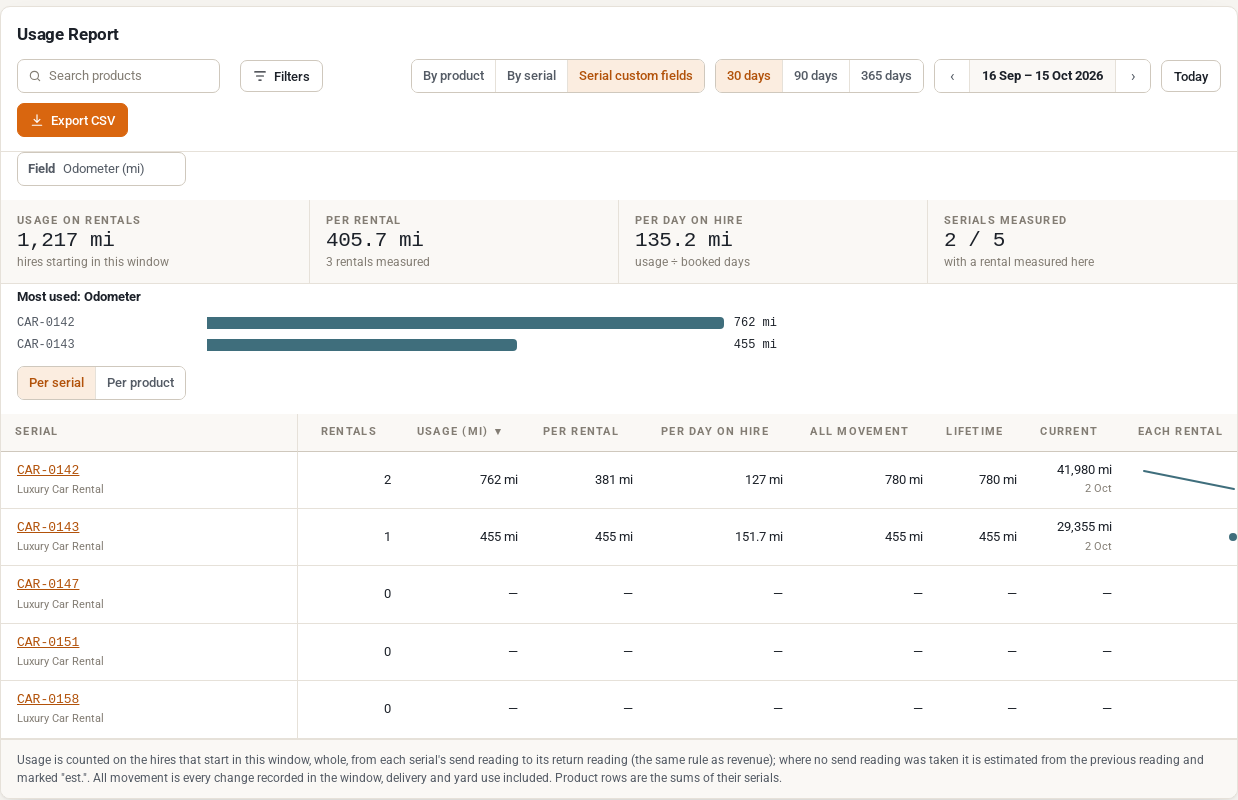Sort by Per Day On Hire header
Viewport: 1238px width, 800px height.
point(715,432)
